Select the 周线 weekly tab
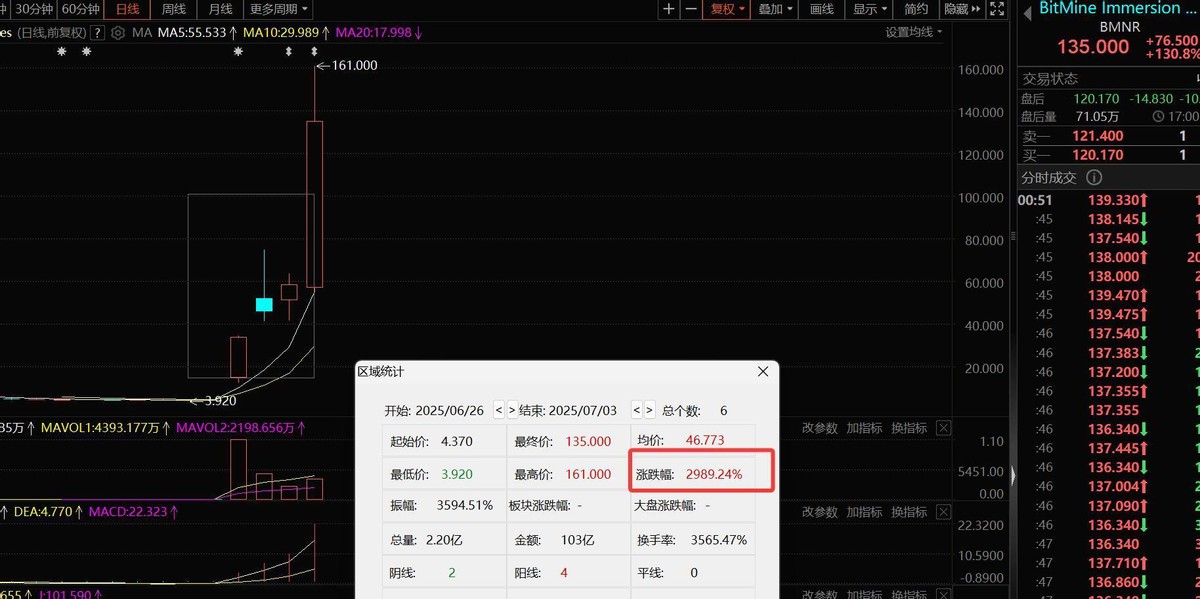 (x=173, y=9)
